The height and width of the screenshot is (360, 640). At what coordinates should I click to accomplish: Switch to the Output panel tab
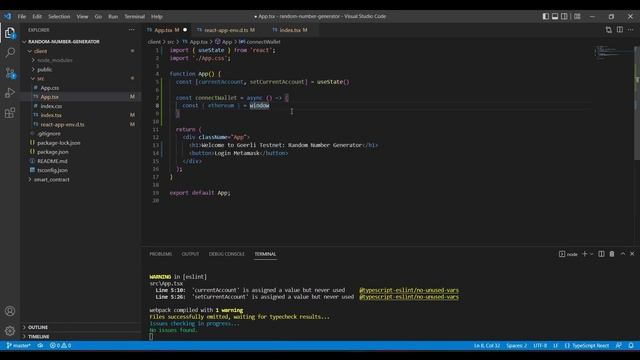tap(190, 254)
